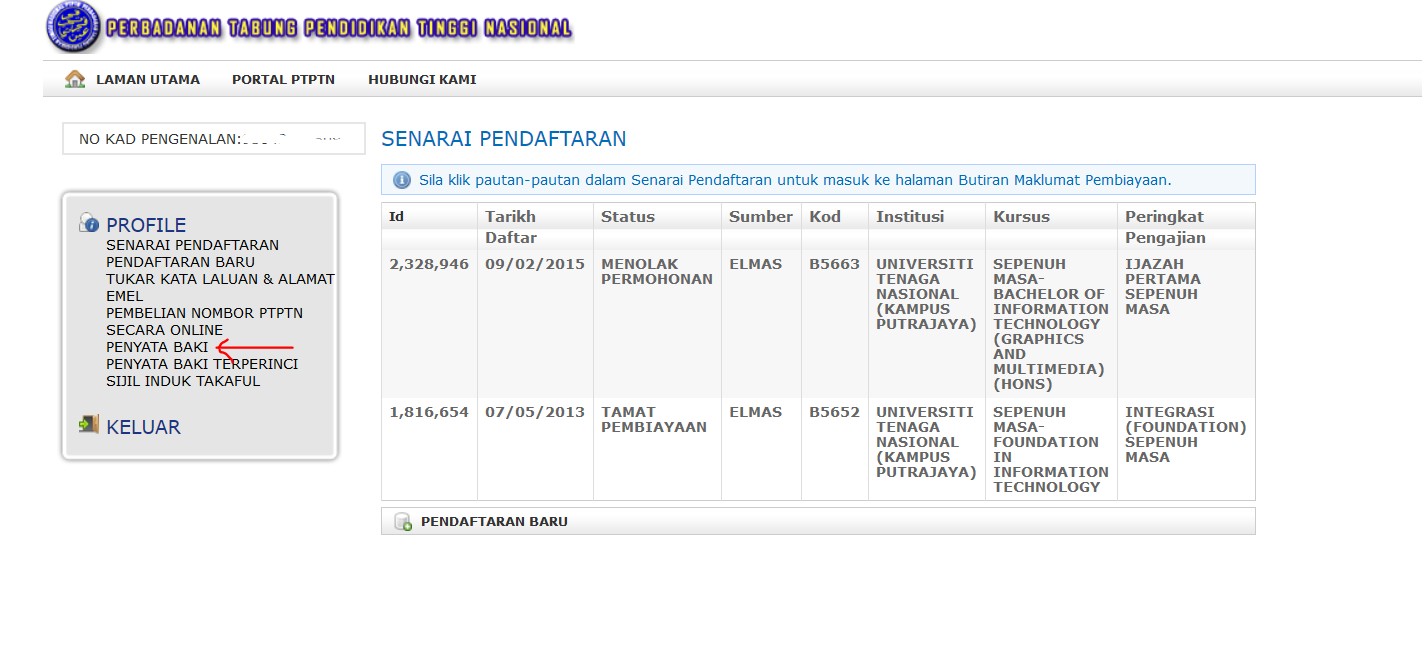Viewport: 1422px width, 662px height.
Task: Click the Senarai Pendaftaran page heading
Action: coord(504,139)
